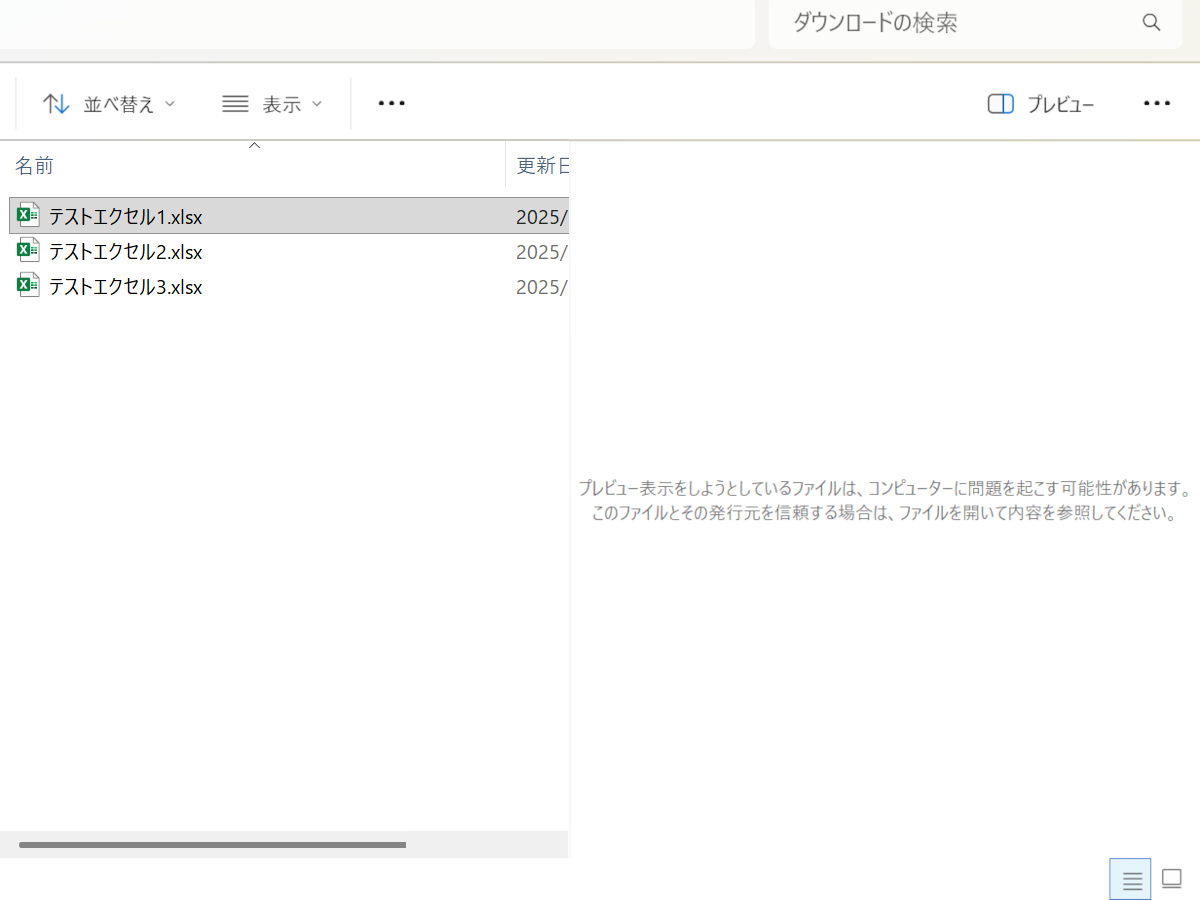Click the 表示 view lines icon
The image size is (1200, 900).
(235, 103)
